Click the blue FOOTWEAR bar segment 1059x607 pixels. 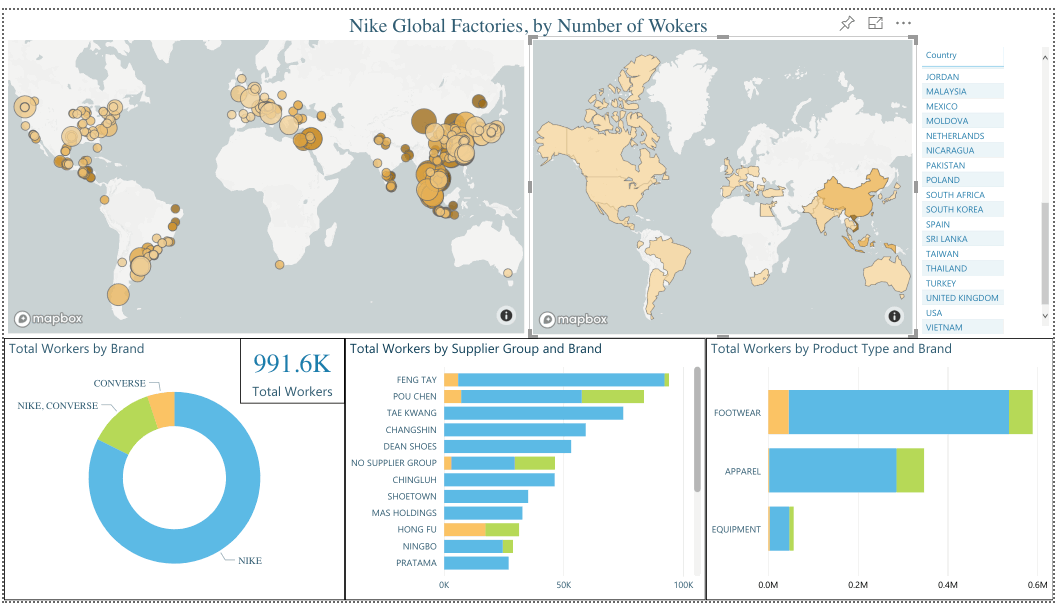[898, 412]
